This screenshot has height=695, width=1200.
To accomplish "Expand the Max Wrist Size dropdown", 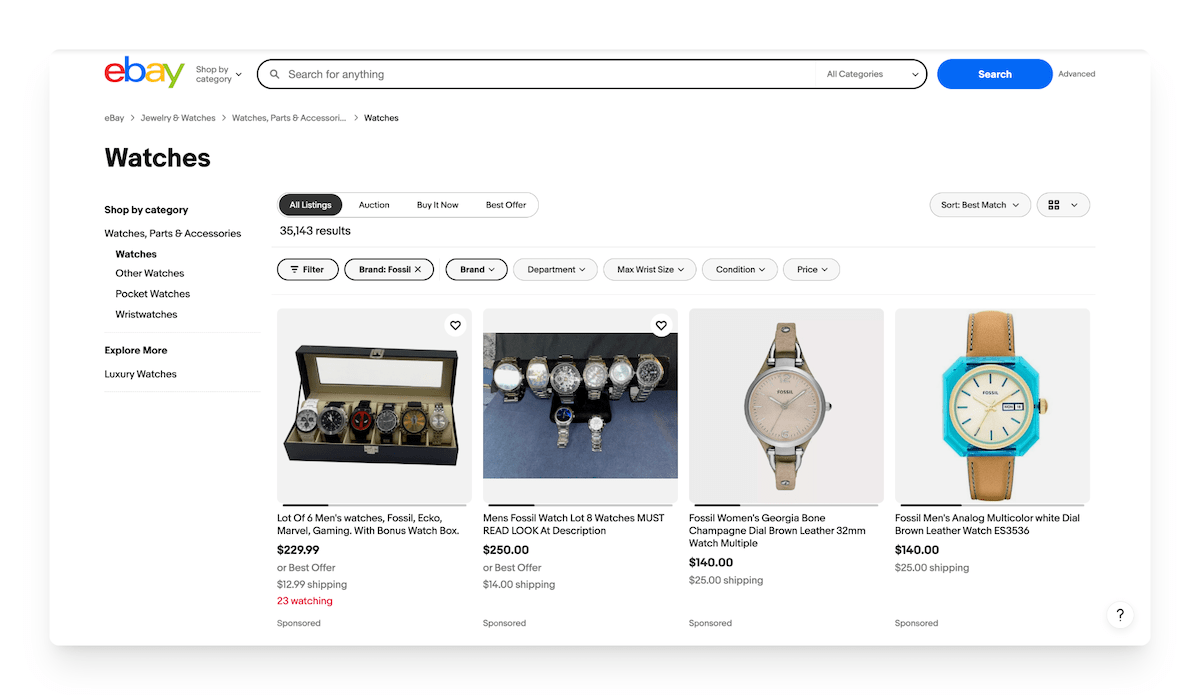I will (x=651, y=269).
